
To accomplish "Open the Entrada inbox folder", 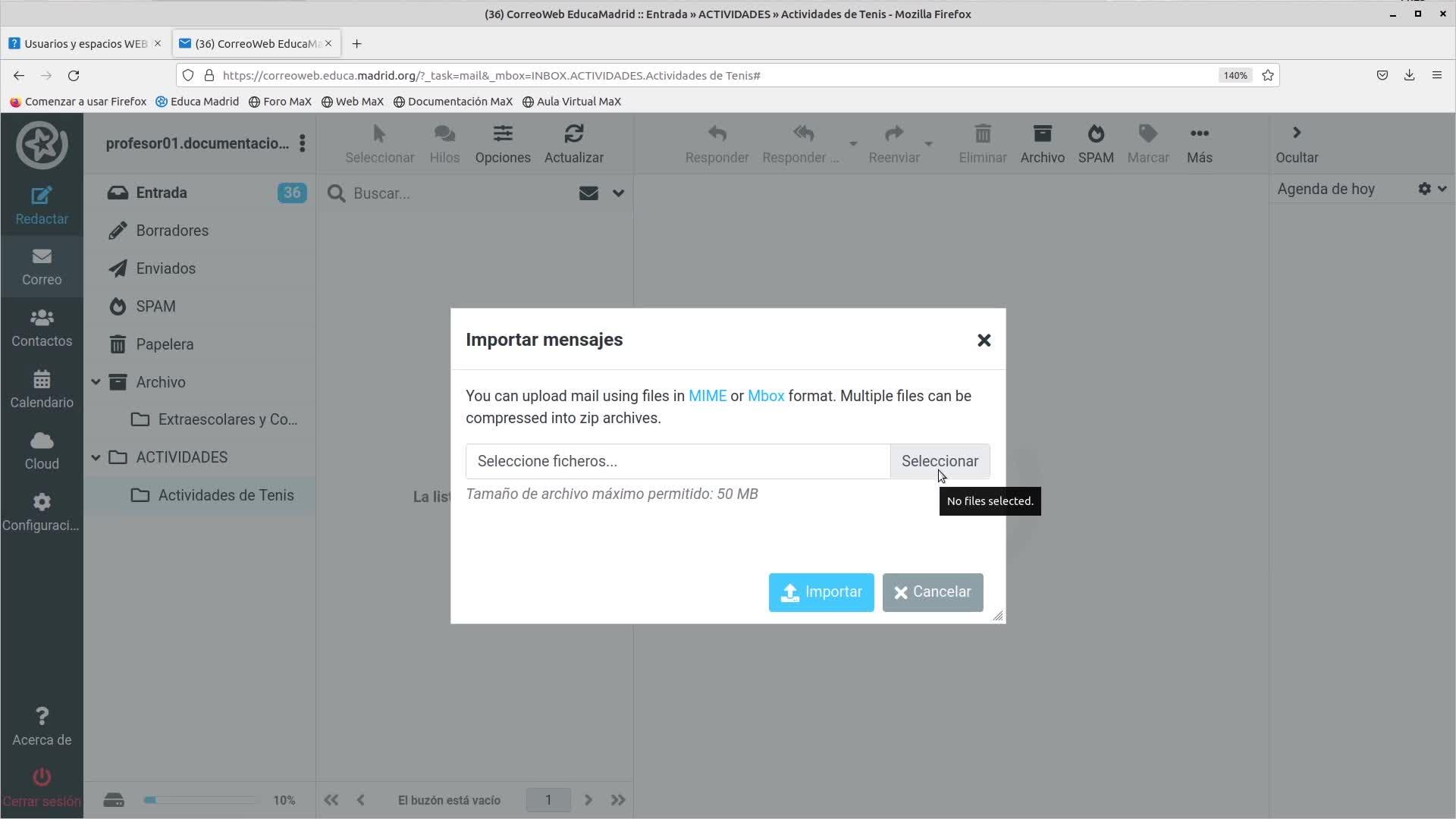I will (162, 193).
